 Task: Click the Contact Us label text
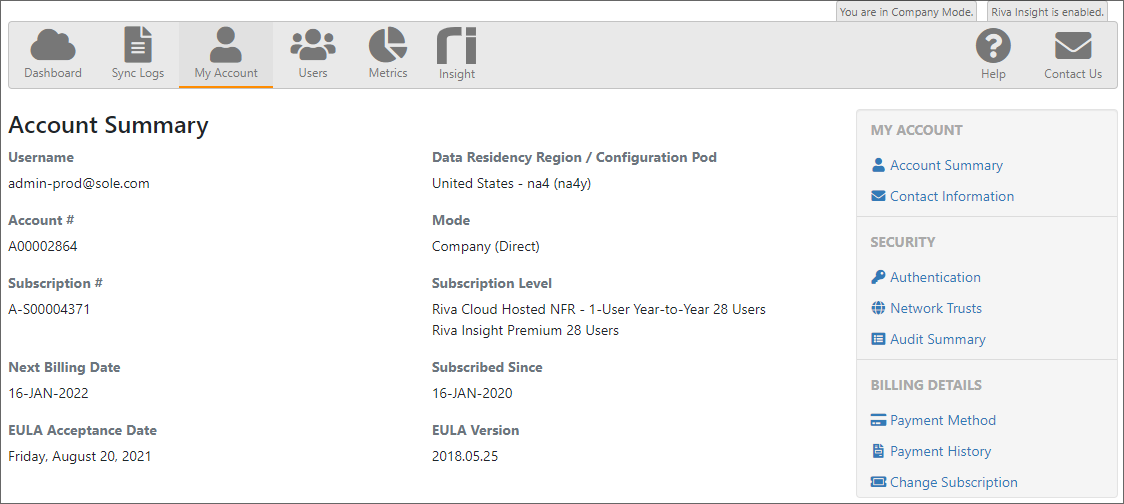coord(1073,74)
